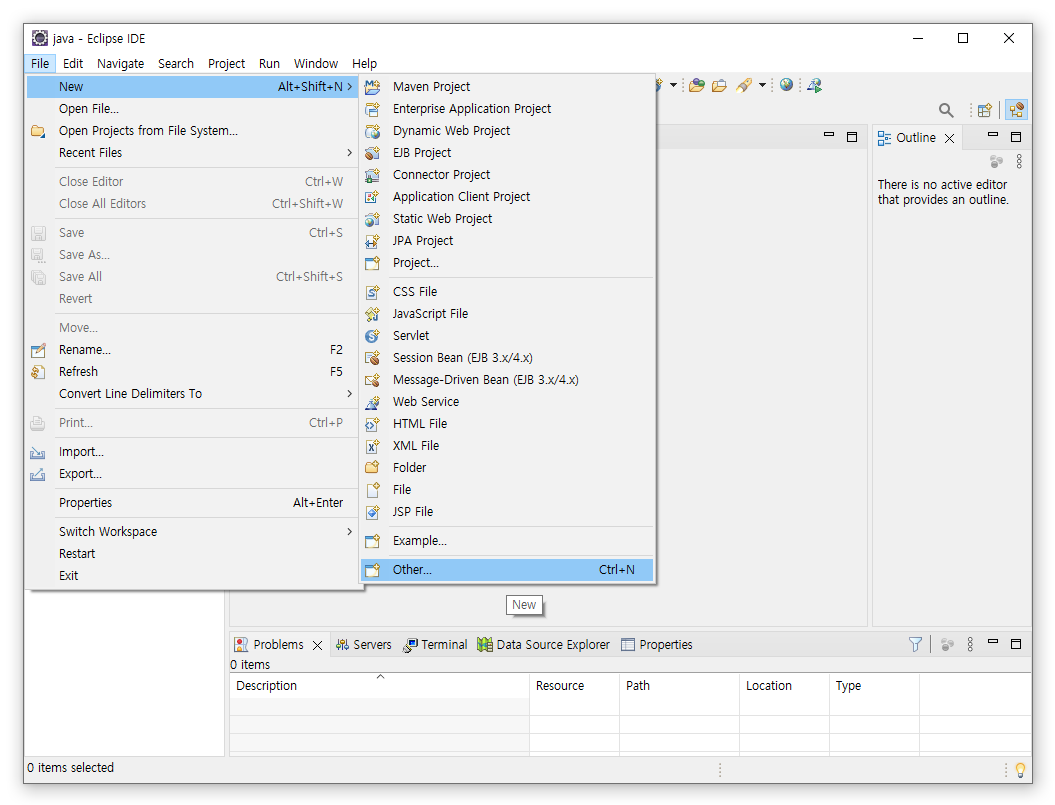Screen dimensions: 1055x805
Task: Open the Window menu
Action: 316,64
